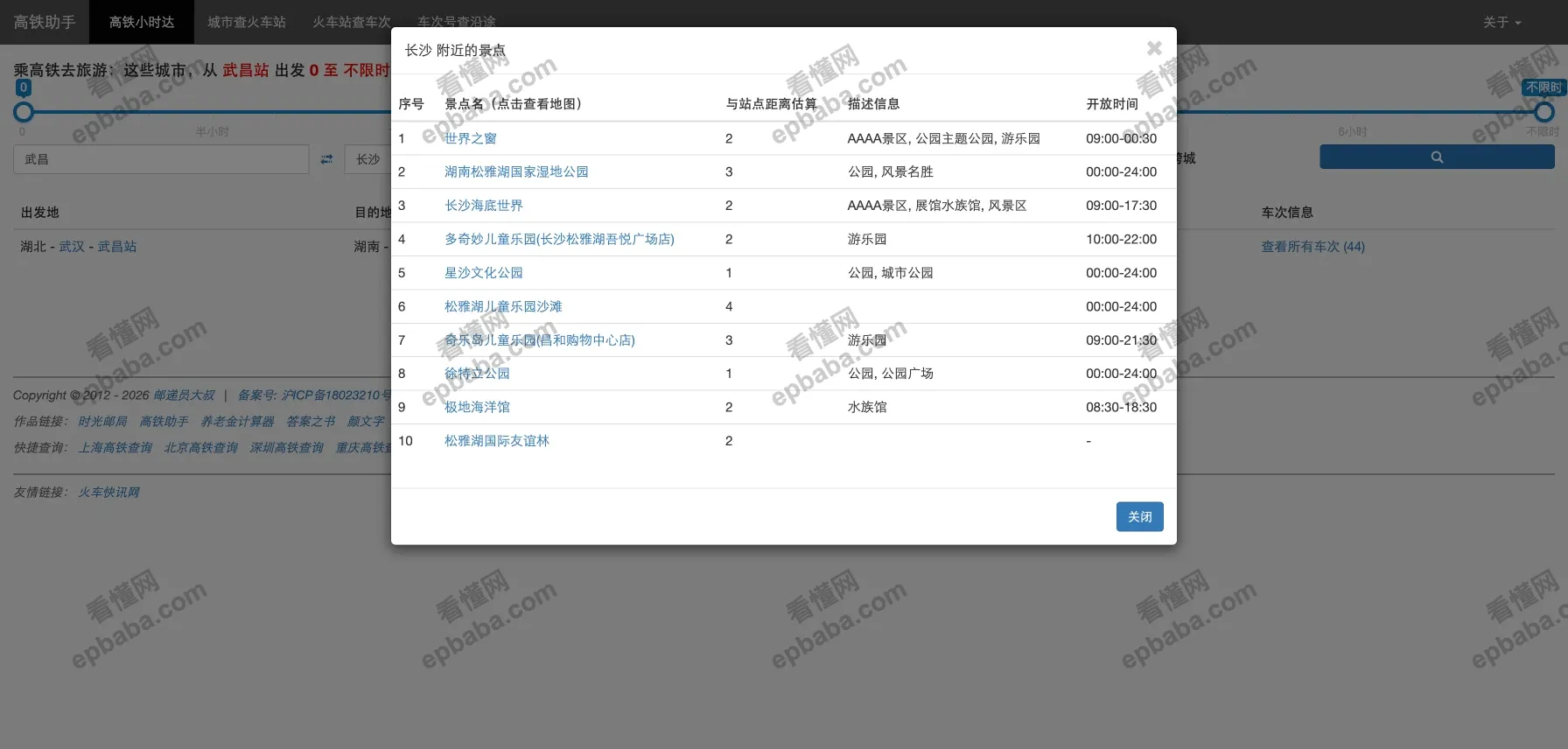Click the 6小时 mark on time slider
Viewport: 1568px width, 749px height.
[1352, 131]
